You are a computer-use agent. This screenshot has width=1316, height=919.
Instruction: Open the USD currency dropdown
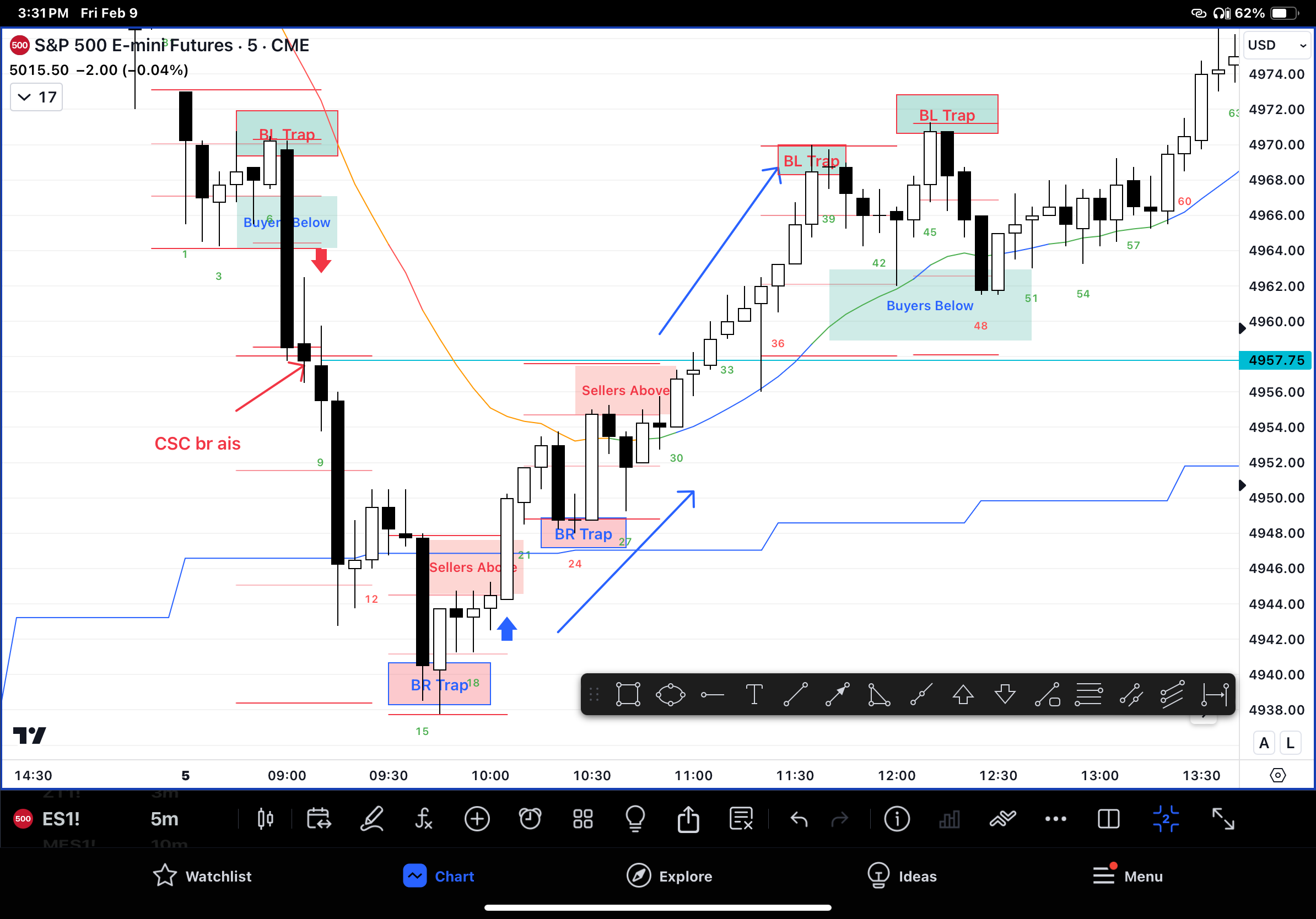click(x=1276, y=45)
